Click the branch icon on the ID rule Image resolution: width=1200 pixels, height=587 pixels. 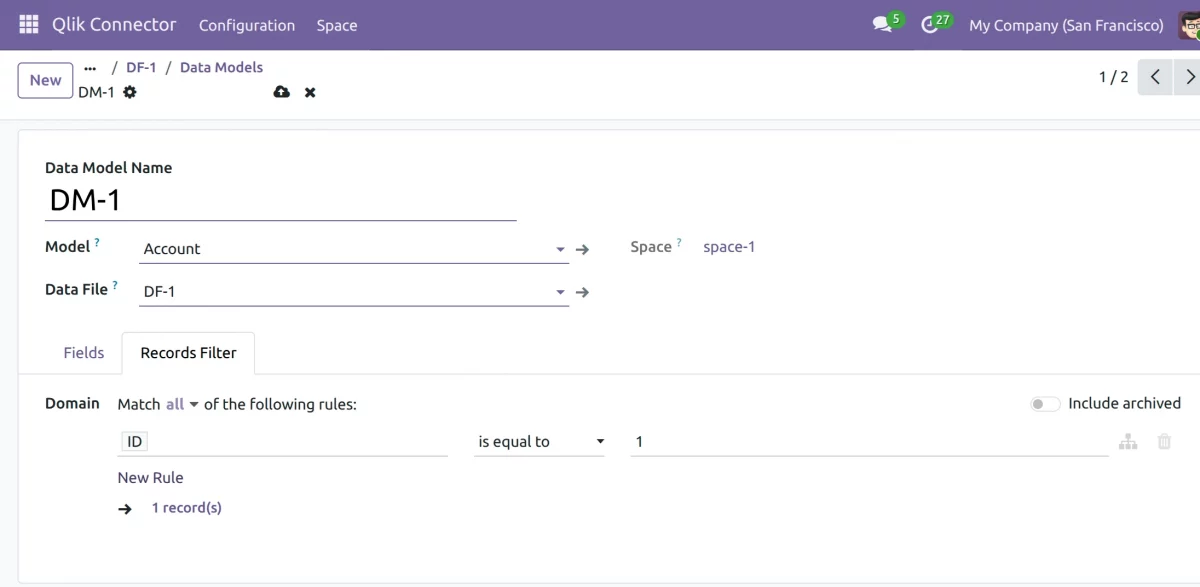tap(1128, 441)
